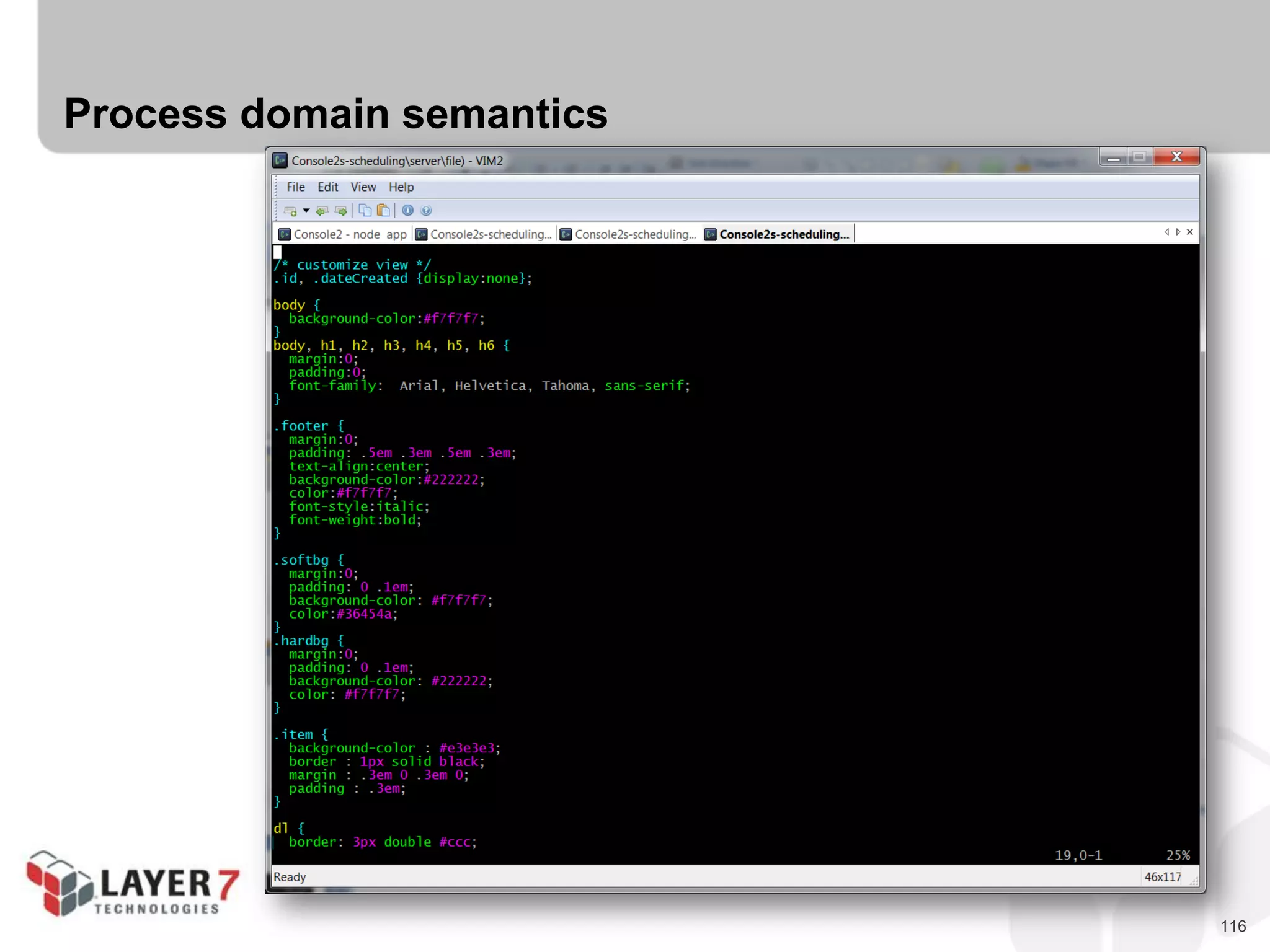
Task: Click the resize grip in status bar corner
Action: click(x=1193, y=880)
